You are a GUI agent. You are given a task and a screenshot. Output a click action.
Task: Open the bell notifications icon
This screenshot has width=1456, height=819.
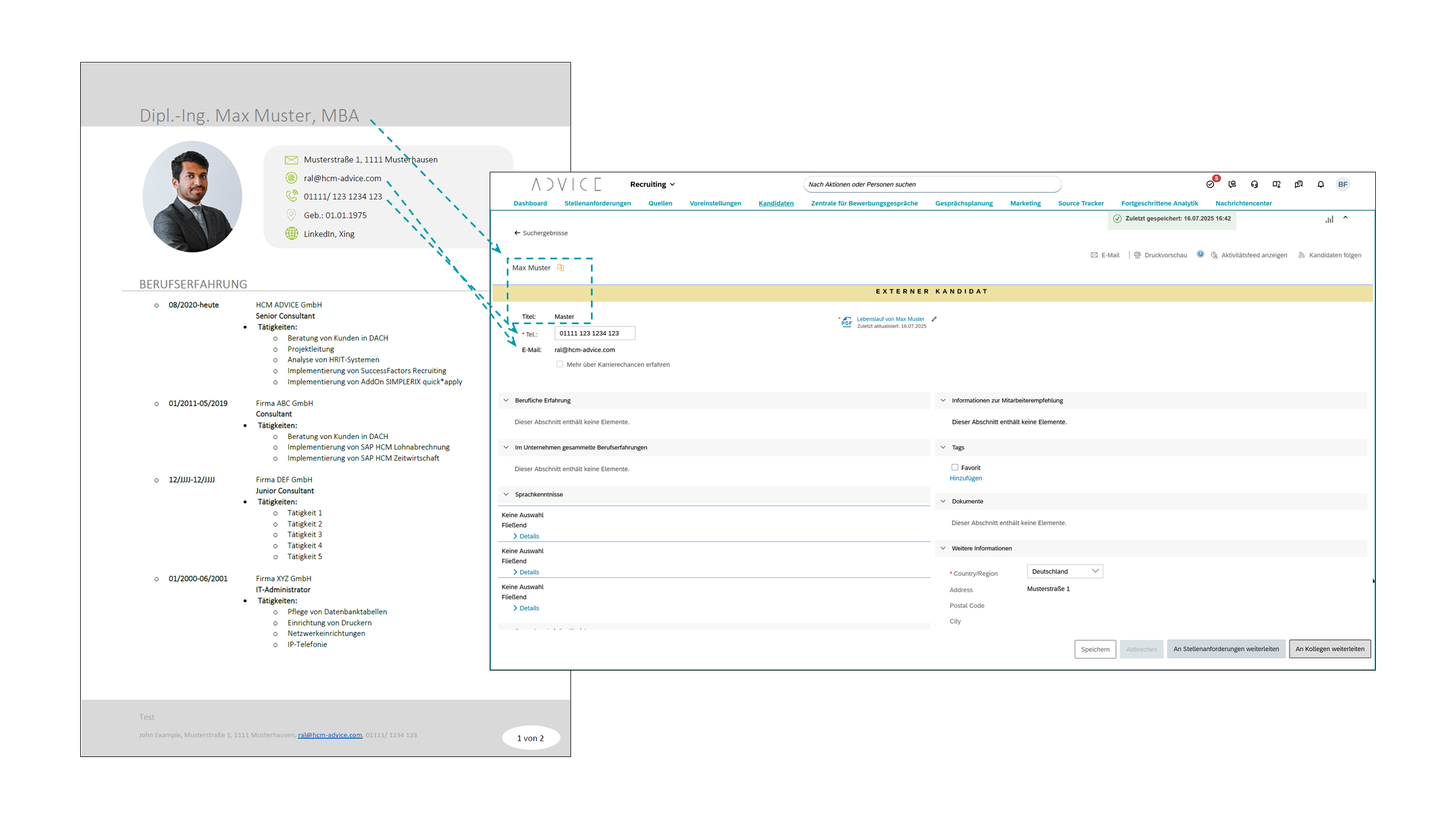pos(1321,184)
